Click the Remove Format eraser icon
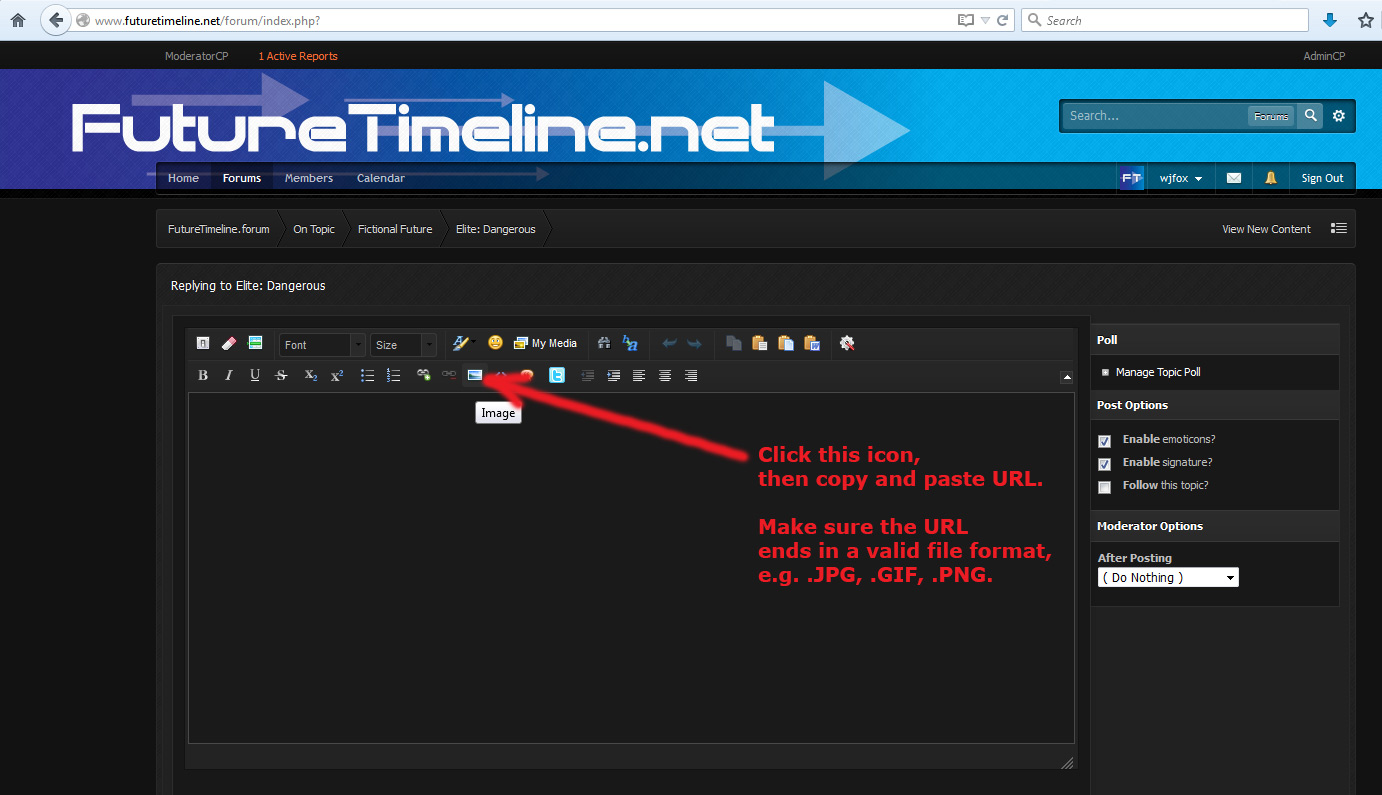Screen dimensions: 1382x795 pos(229,343)
